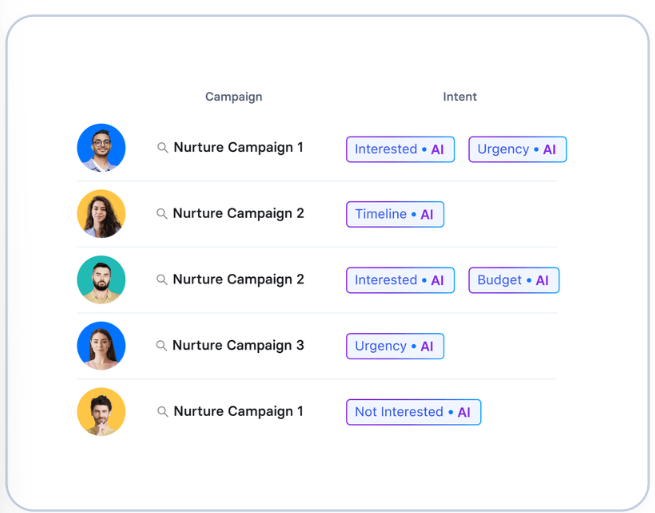Screen dimensions: 655x513
Task: Click the Urgency AI tag next to Nurture Campaign 3
Action: click(x=395, y=346)
